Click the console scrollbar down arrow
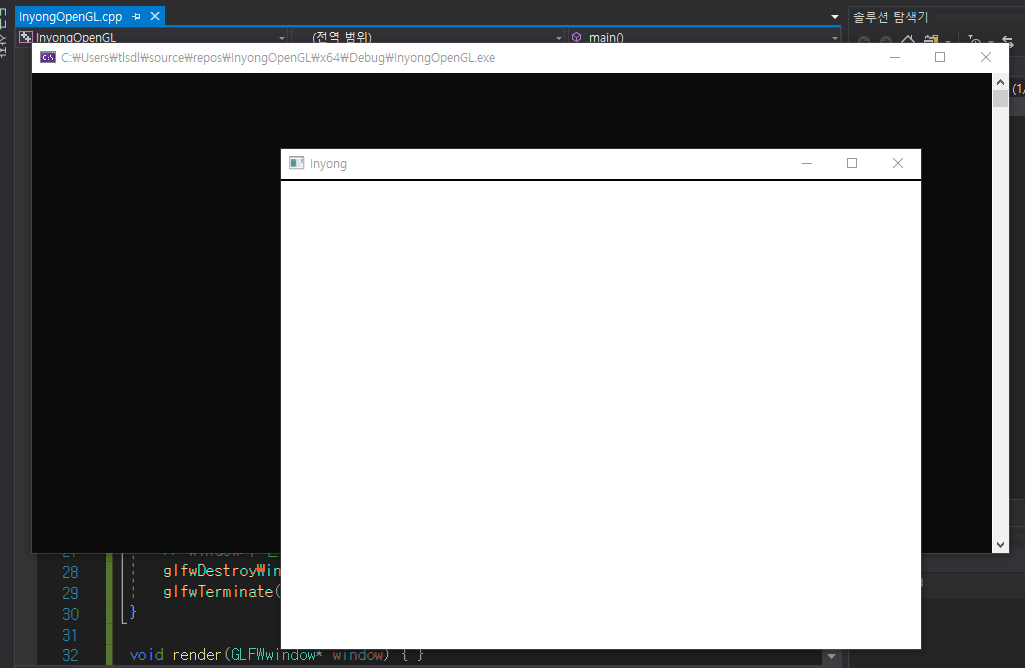Viewport: 1025px width, 668px height. [x=1000, y=544]
